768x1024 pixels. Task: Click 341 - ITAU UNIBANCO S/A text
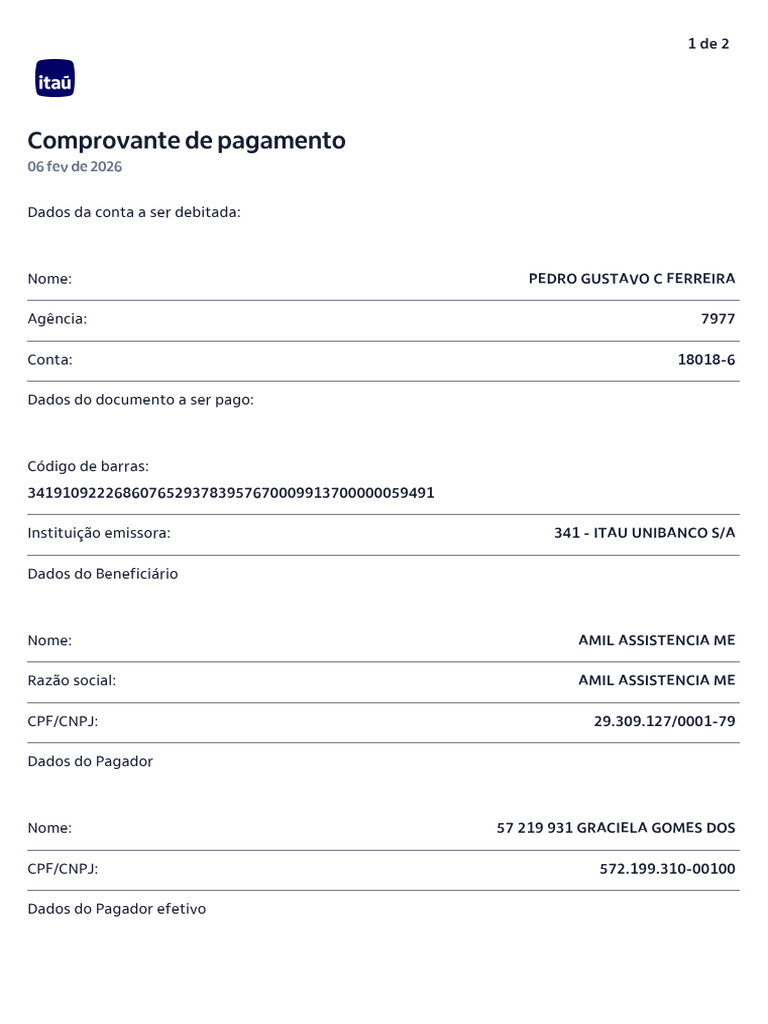(x=645, y=533)
